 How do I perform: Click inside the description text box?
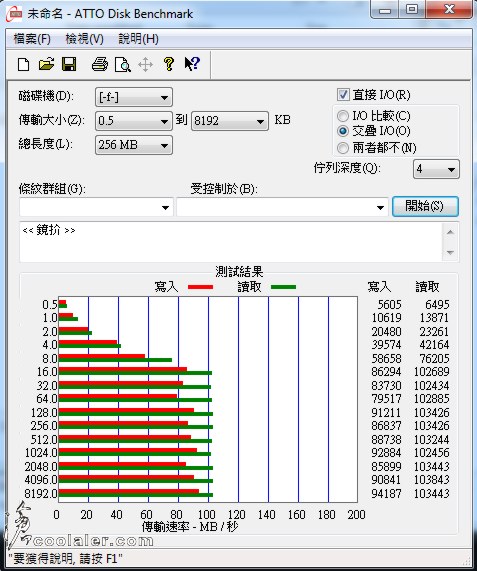pos(231,242)
